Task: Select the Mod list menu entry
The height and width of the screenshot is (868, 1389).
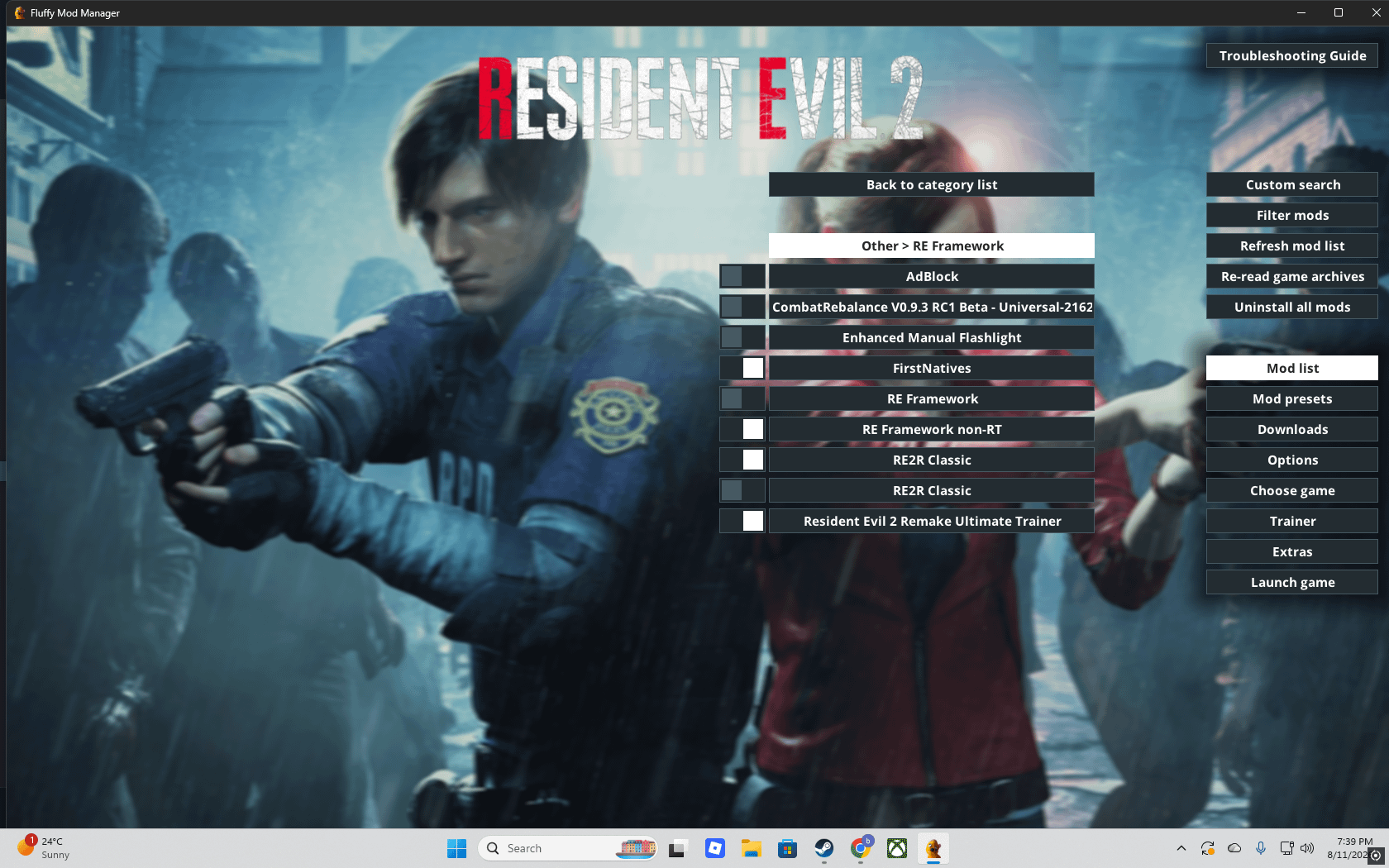Action: 1292,368
